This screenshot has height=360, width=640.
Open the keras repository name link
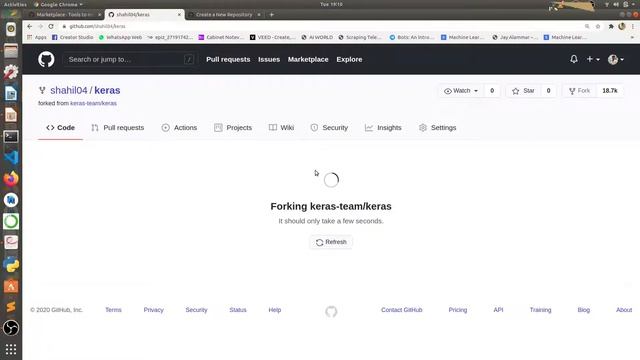tap(107, 90)
